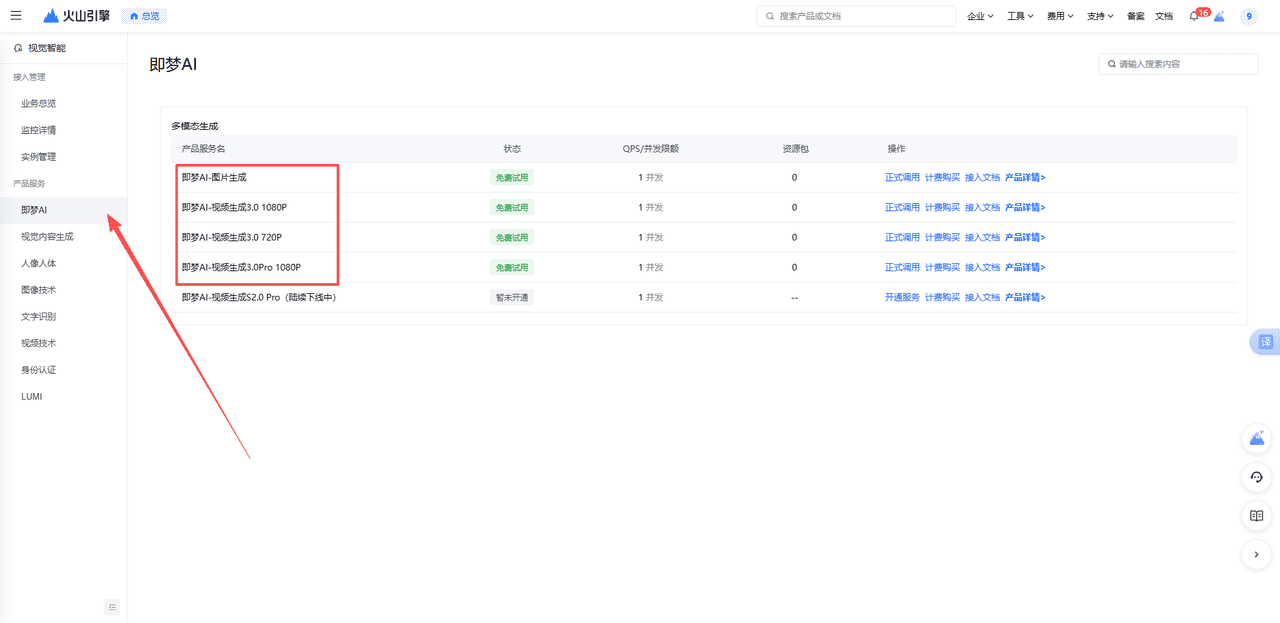The height and width of the screenshot is (623, 1280).
Task: Click the Volcano Engine logo
Action: [x=77, y=16]
